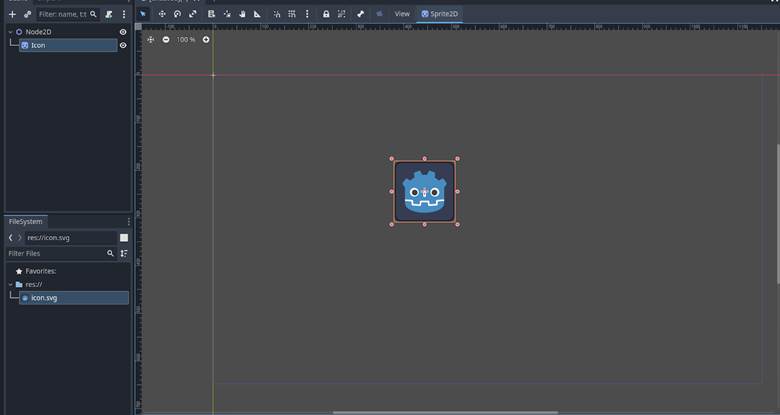Activate the Ruler Mode tool
Image resolution: width=780 pixels, height=415 pixels.
click(x=257, y=14)
